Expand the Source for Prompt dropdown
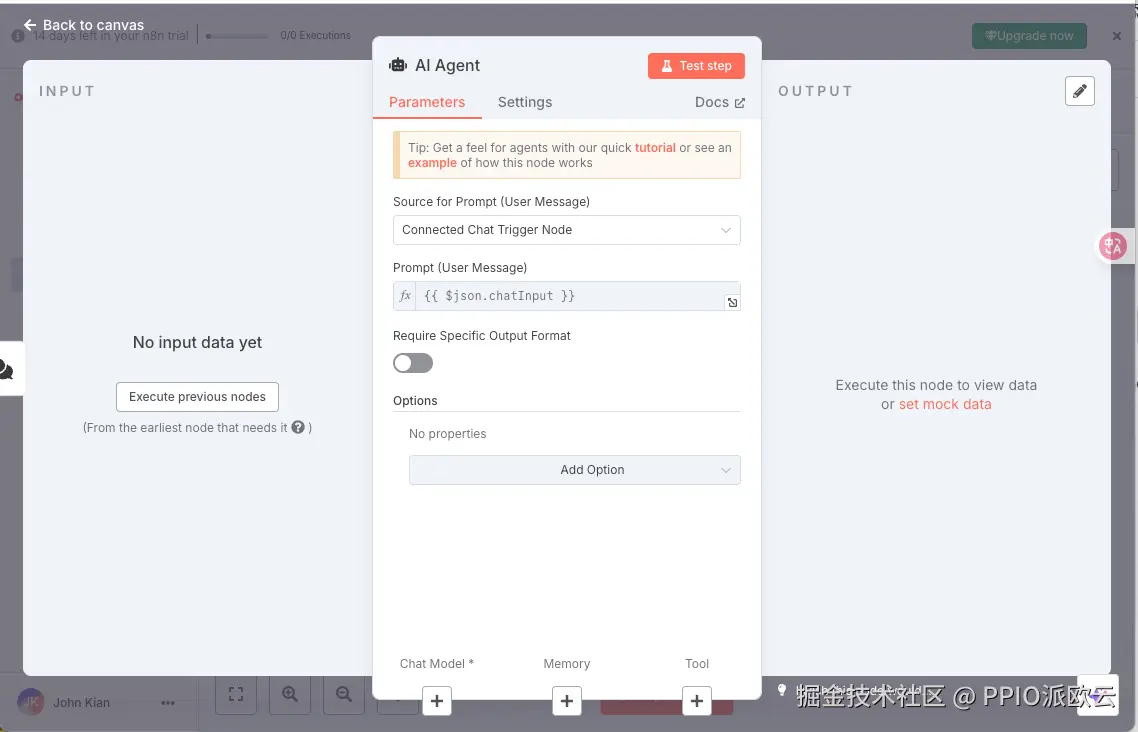Viewport: 1138px width, 732px height. pyautogui.click(x=566, y=230)
